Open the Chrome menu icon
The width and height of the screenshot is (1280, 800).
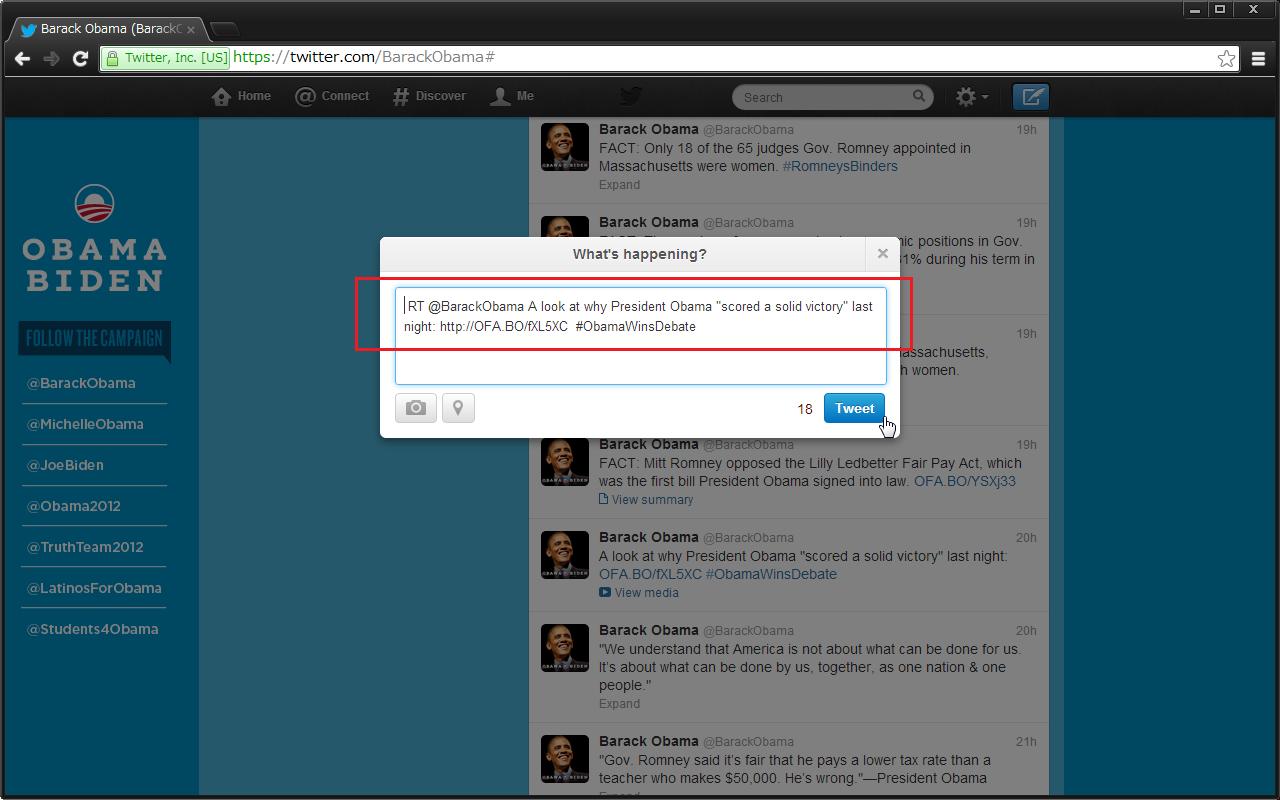1259,58
